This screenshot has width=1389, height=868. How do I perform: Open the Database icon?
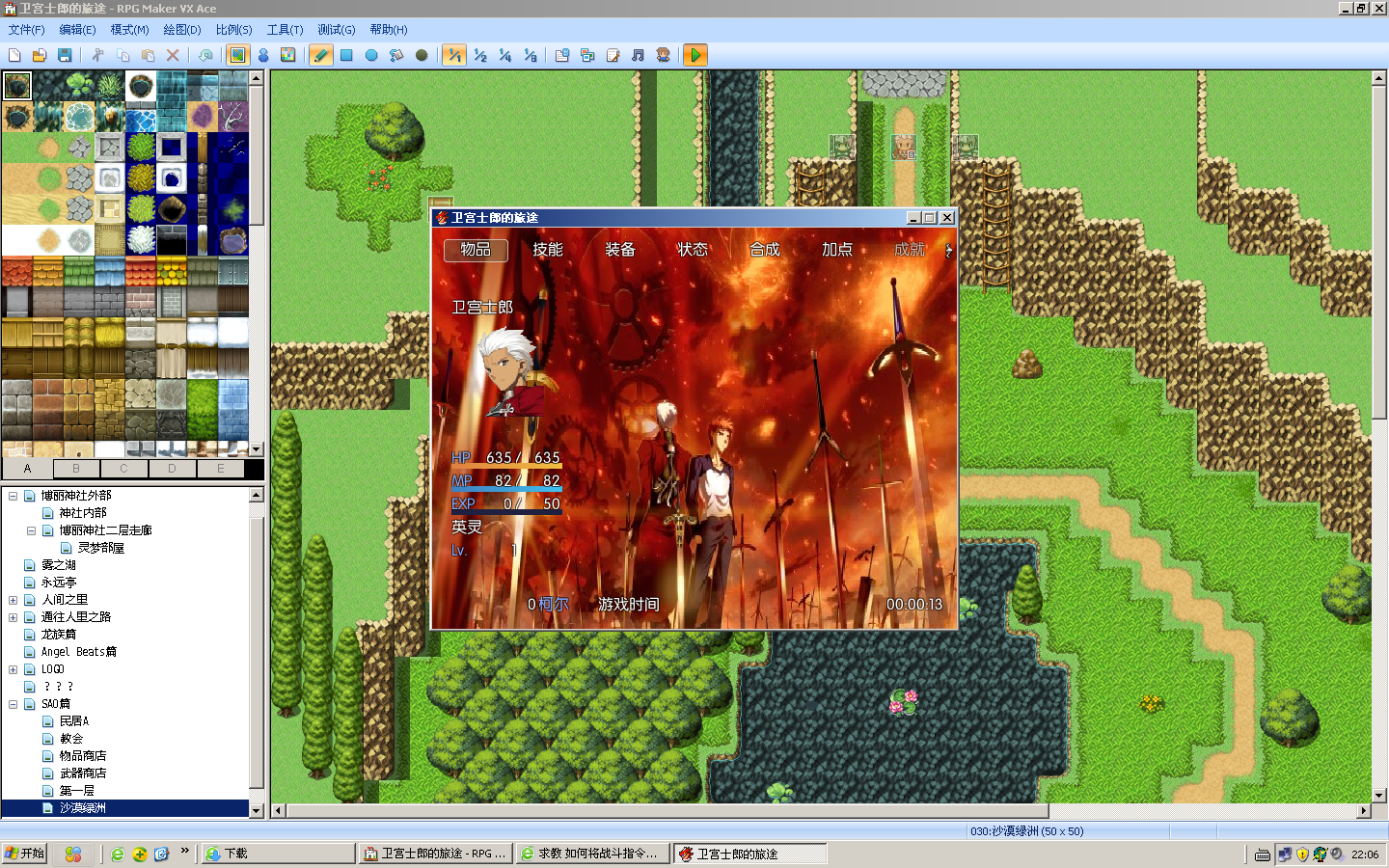pyautogui.click(x=562, y=55)
